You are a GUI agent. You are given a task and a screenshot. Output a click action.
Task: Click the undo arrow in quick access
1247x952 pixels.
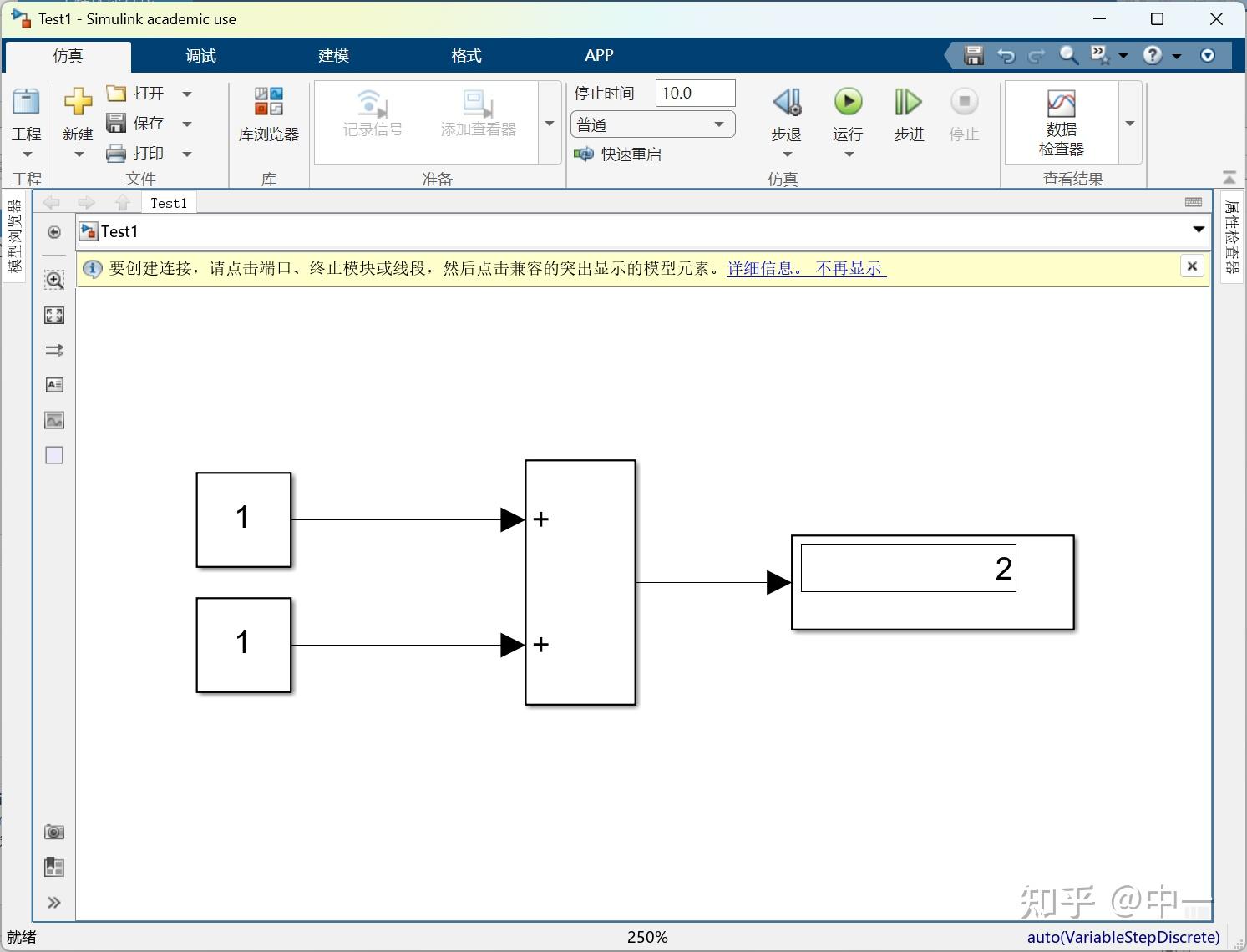pyautogui.click(x=1006, y=56)
